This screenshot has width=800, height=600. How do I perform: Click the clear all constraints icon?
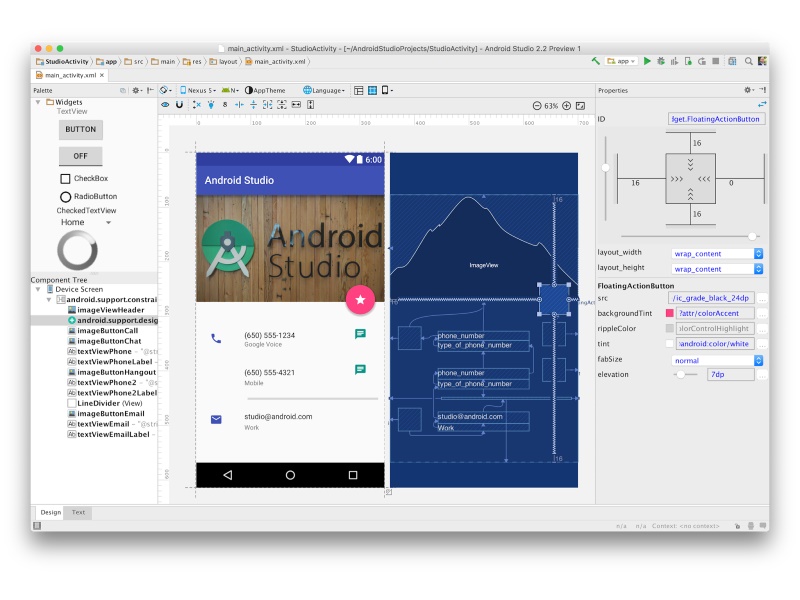point(197,105)
